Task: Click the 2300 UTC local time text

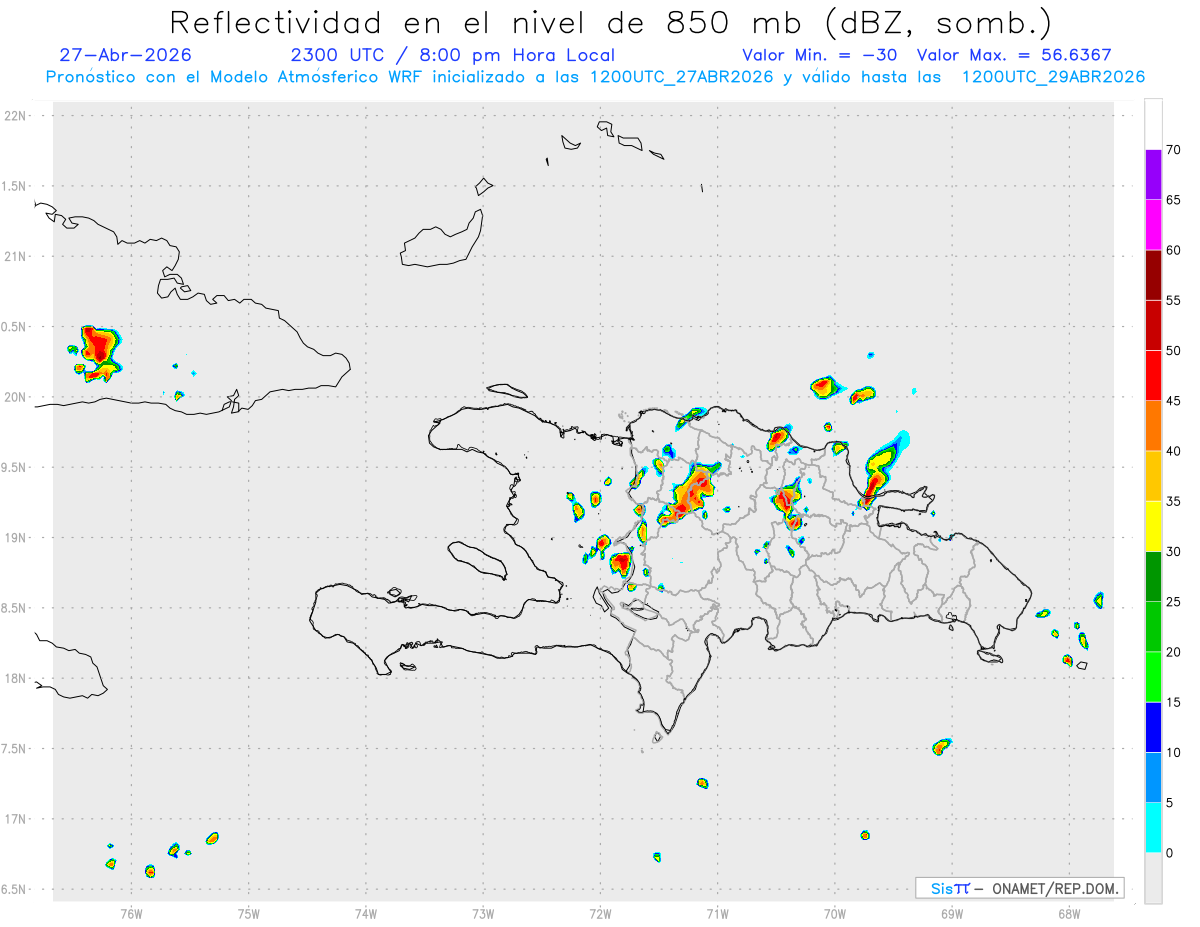Action: pyautogui.click(x=452, y=55)
